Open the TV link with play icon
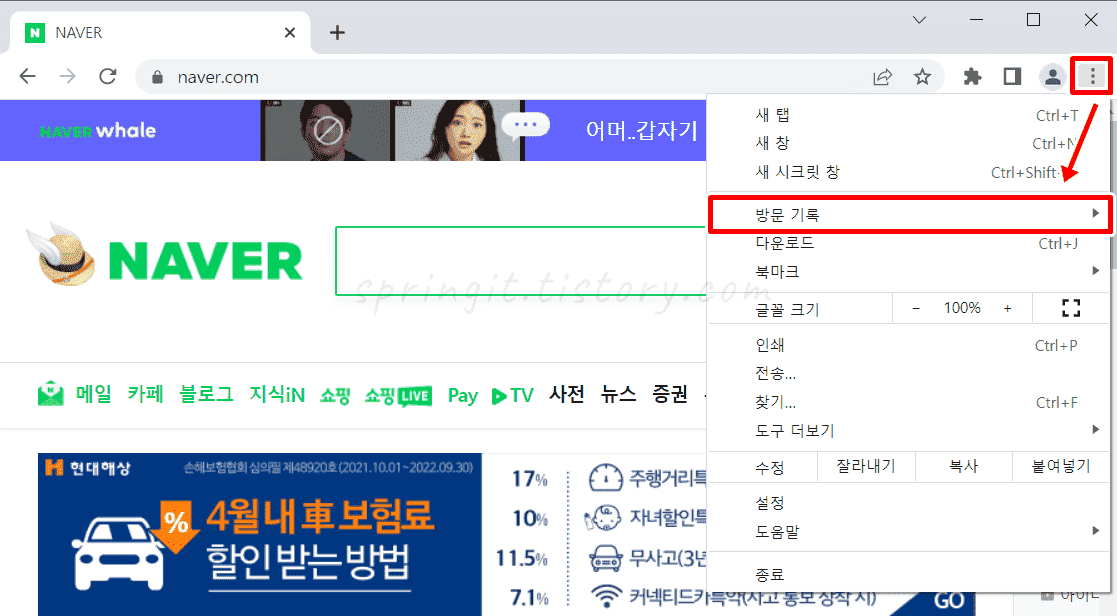The image size is (1117, 616). 512,395
